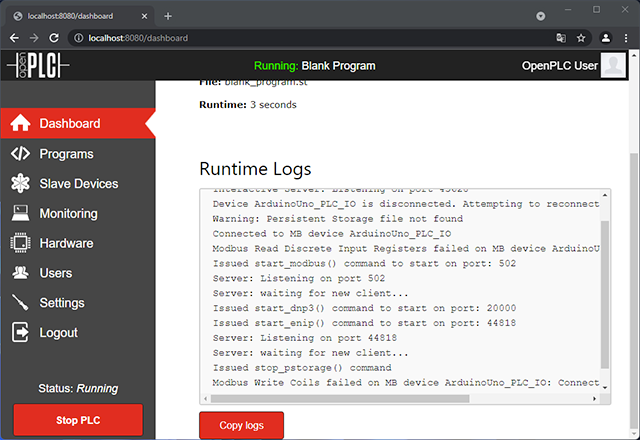Go to the Settings page
This screenshot has height=440, width=640.
click(62, 303)
